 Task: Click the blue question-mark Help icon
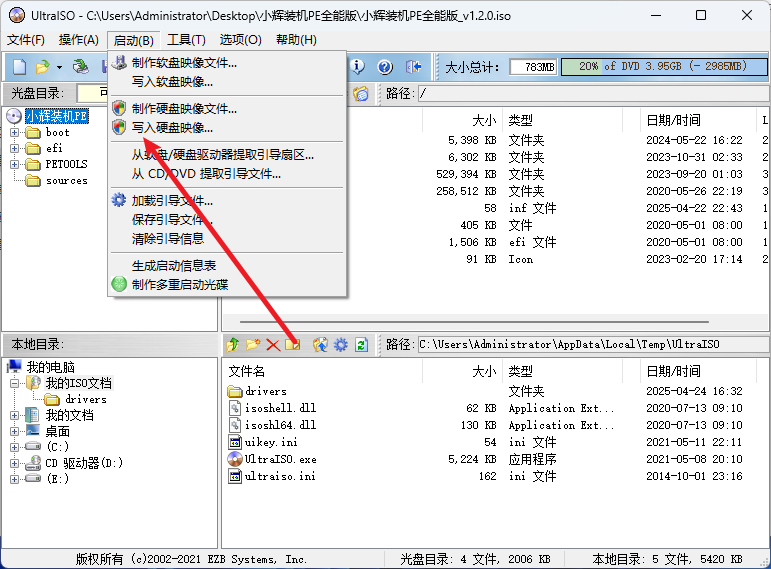[x=385, y=66]
